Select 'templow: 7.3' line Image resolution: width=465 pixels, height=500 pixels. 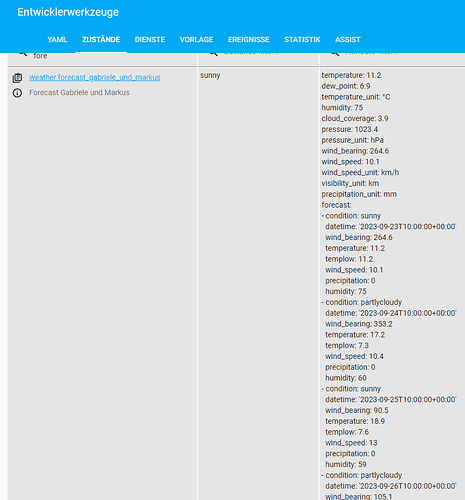pos(347,346)
